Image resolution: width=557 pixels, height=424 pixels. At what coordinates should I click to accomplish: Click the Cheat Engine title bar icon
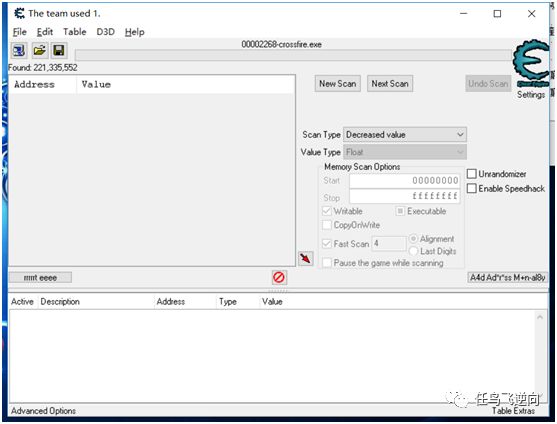tap(19, 13)
